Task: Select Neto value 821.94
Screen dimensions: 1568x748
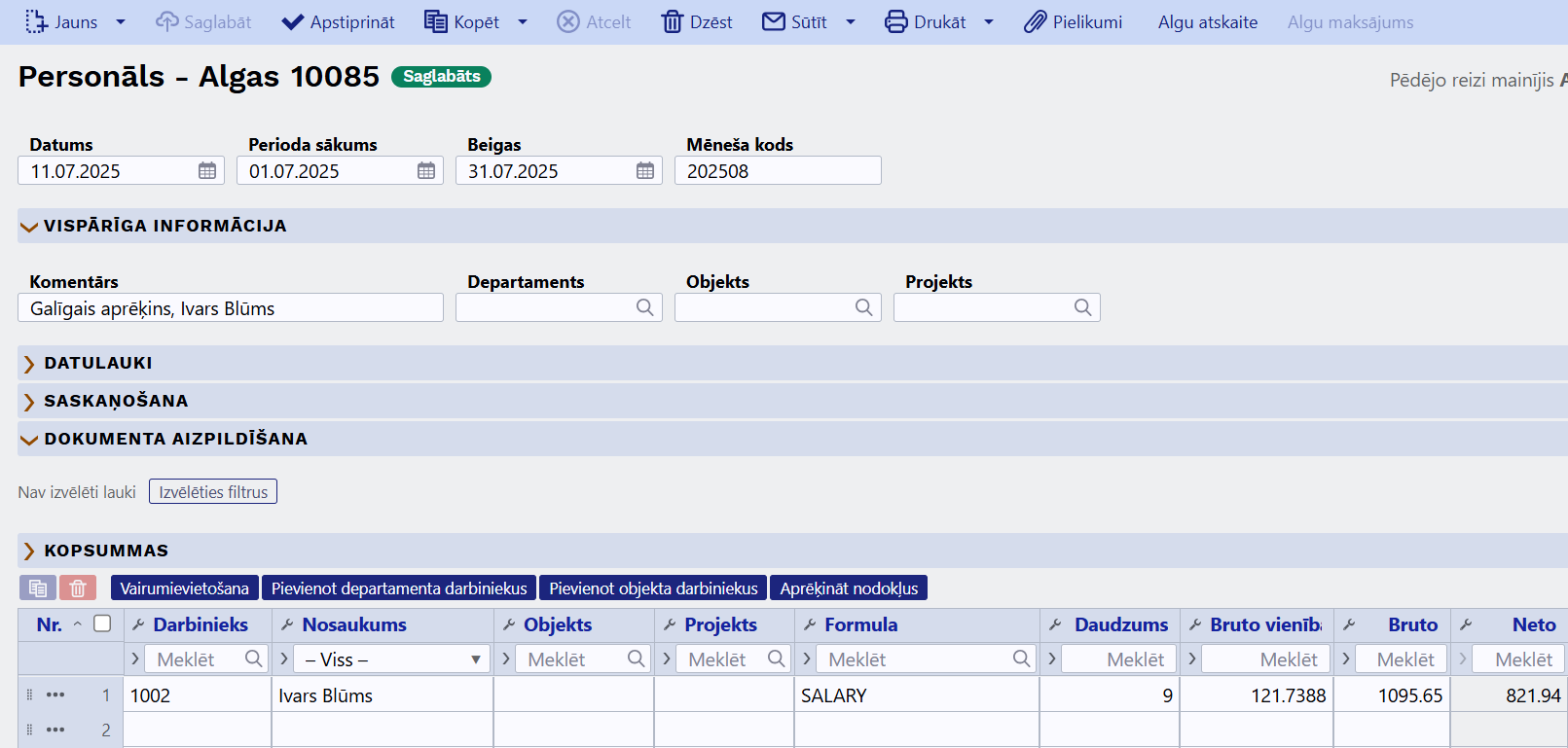Action: pos(1509,695)
